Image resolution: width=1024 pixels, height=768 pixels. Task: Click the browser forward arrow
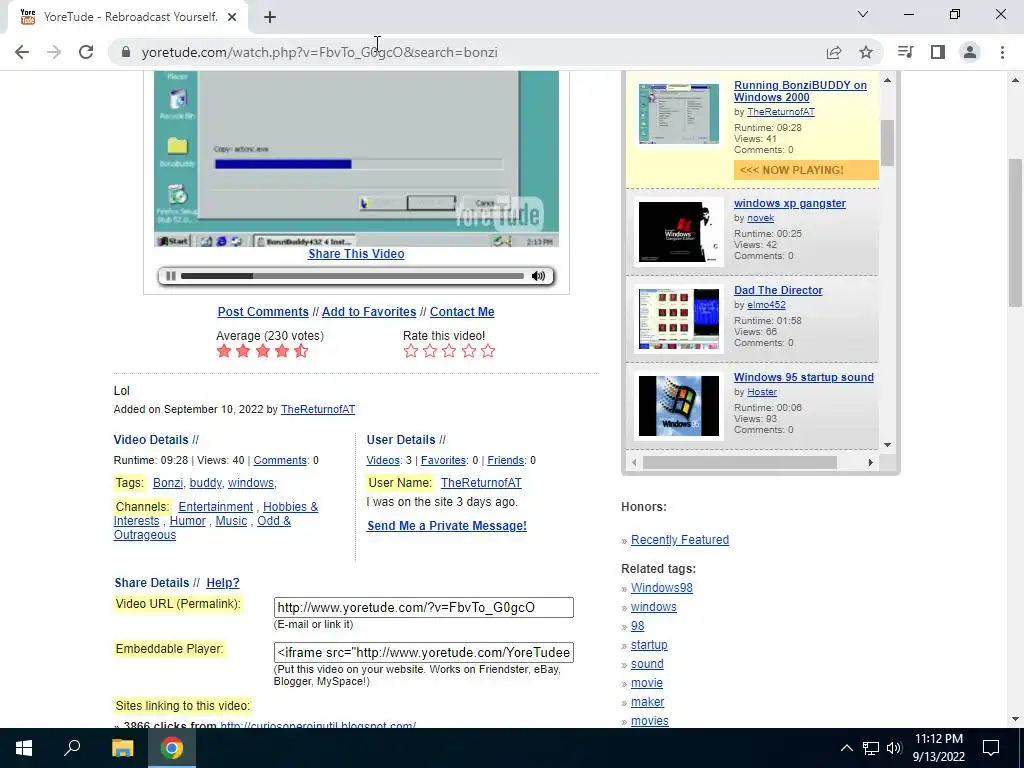coord(54,52)
